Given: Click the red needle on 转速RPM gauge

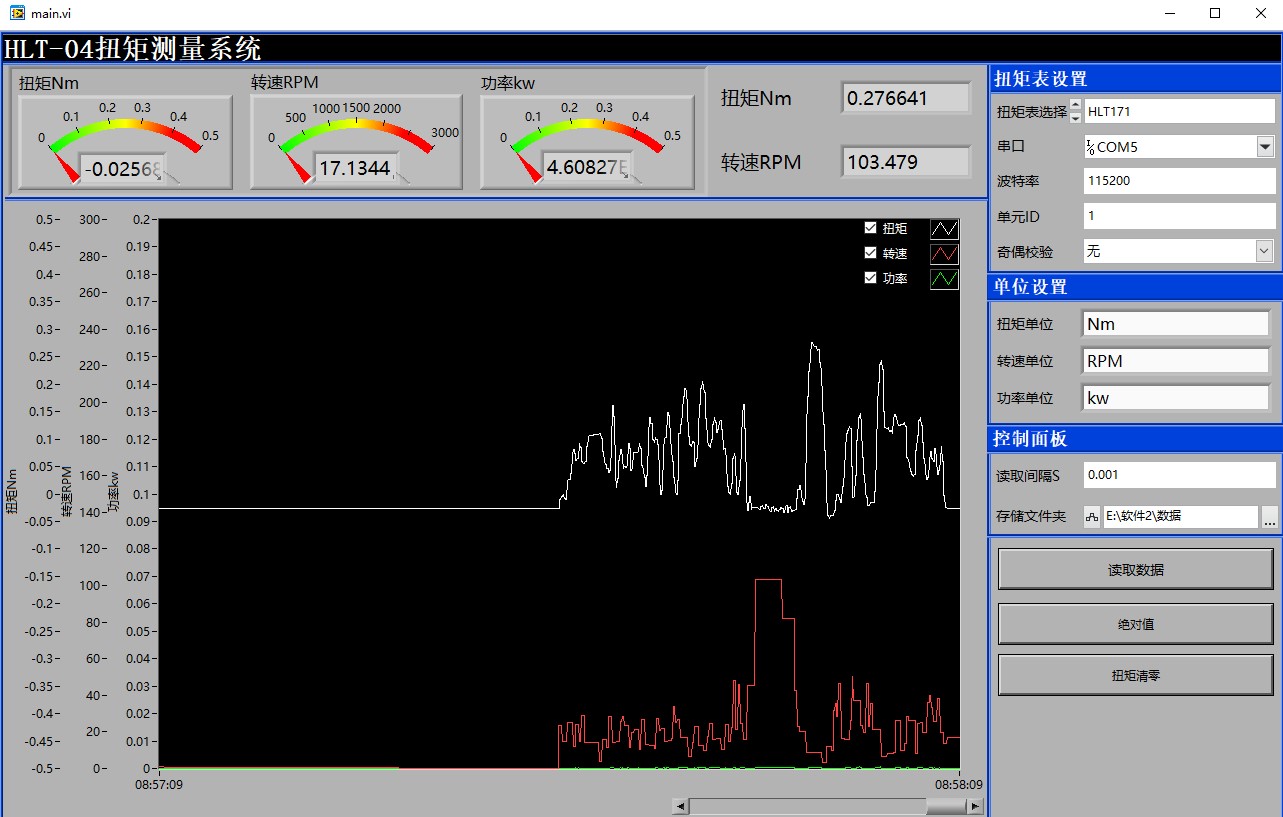Looking at the screenshot, I should pos(296,165).
